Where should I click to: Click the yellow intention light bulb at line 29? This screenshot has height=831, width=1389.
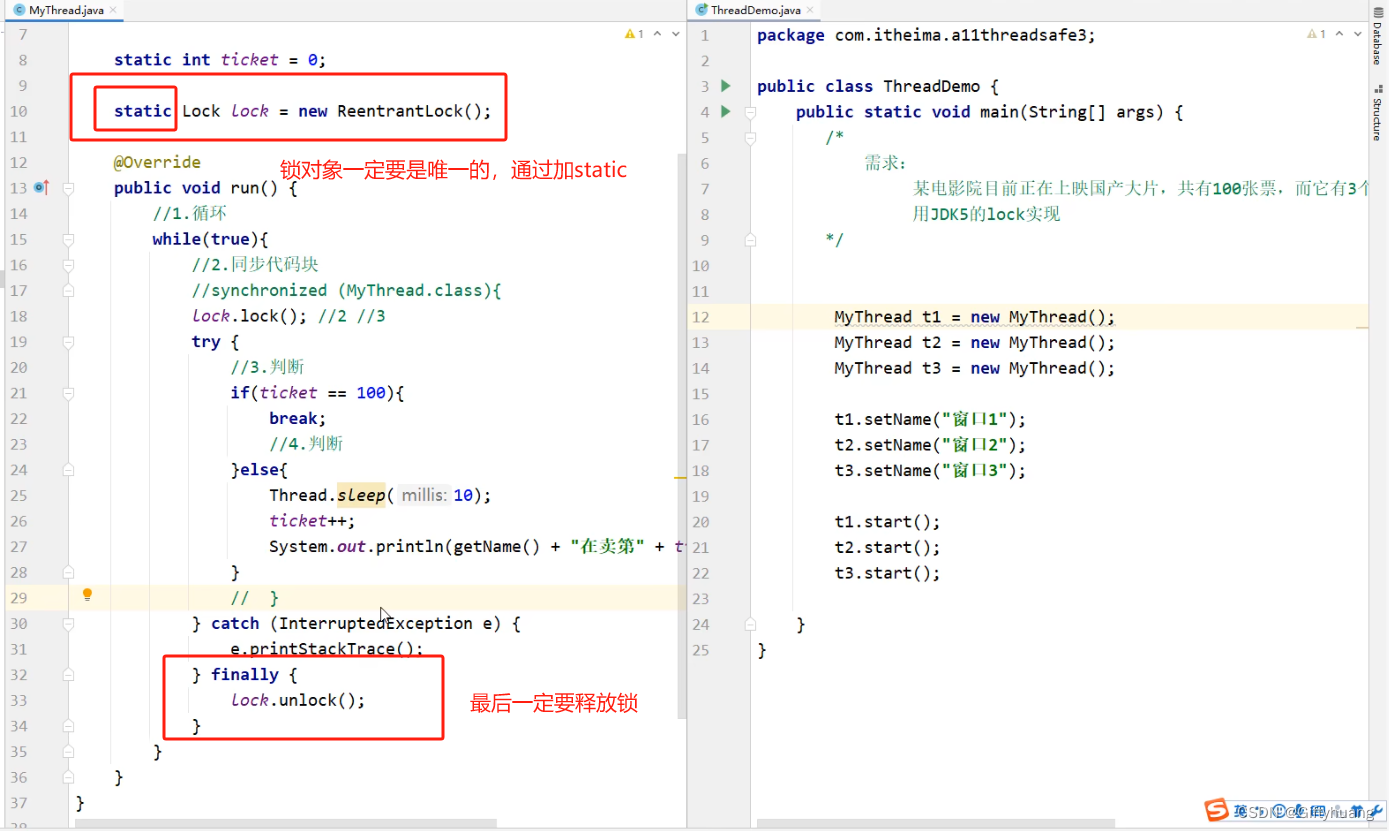[x=87, y=595]
